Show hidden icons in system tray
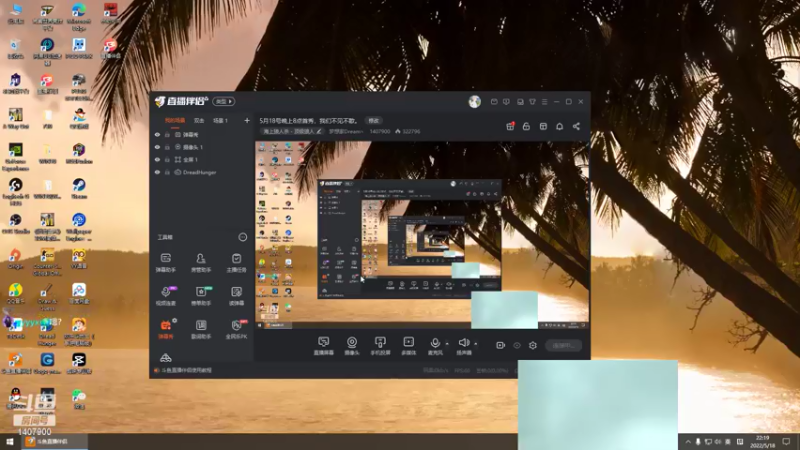 click(688, 442)
